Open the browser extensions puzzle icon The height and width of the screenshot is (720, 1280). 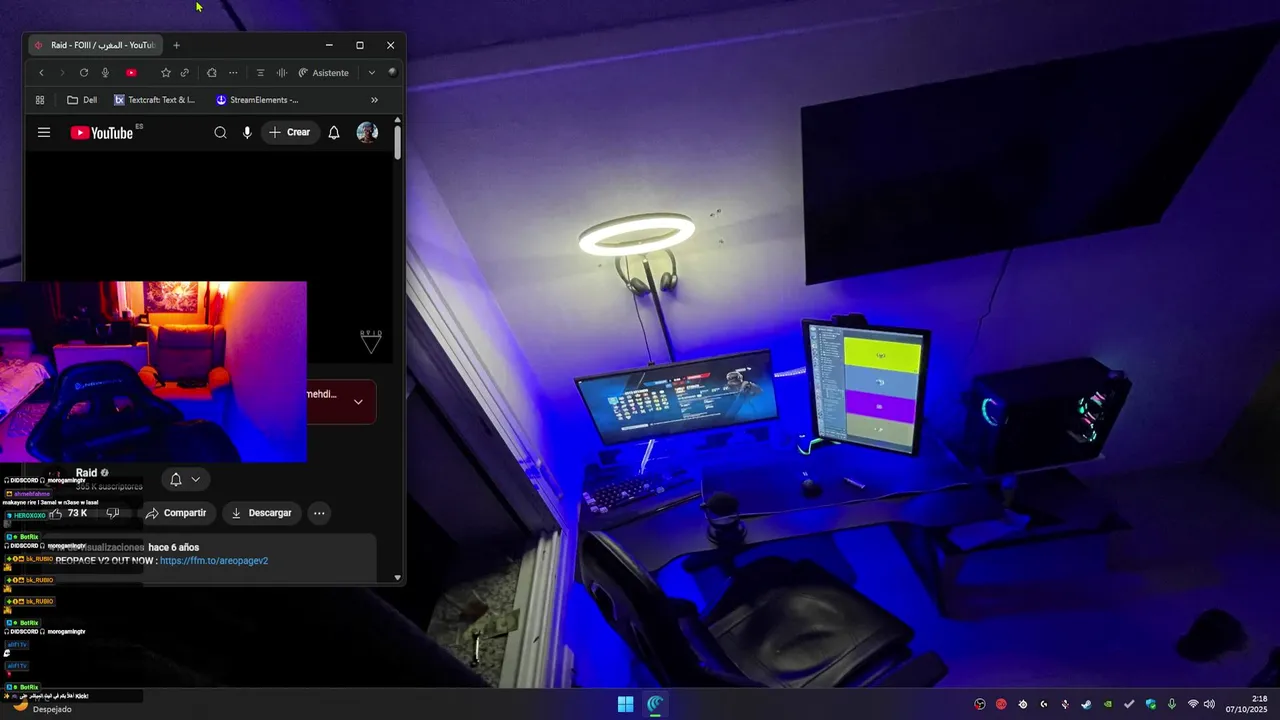pyautogui.click(x=212, y=73)
